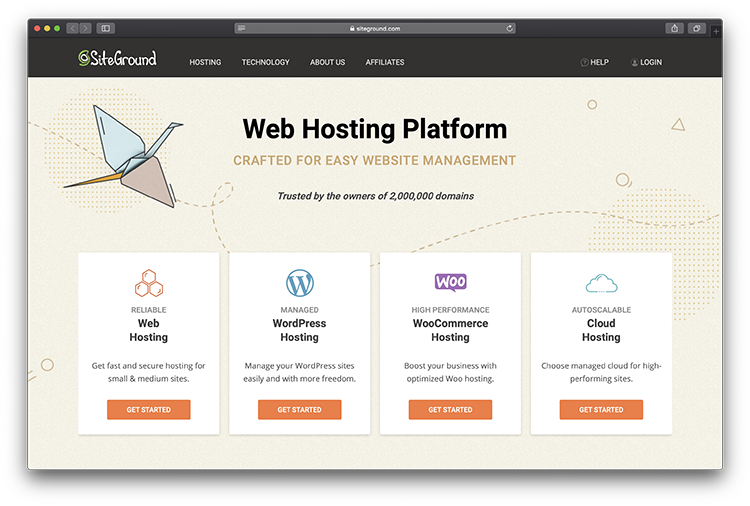Image resolution: width=750 pixels, height=506 pixels.
Task: Click the Cloud Hosting card title
Action: (x=601, y=330)
